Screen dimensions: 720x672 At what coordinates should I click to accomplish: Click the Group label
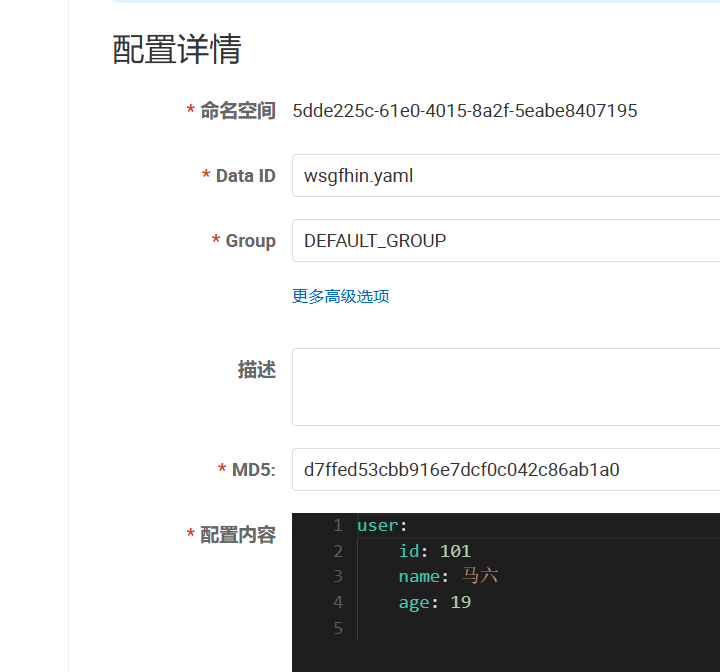coord(250,241)
